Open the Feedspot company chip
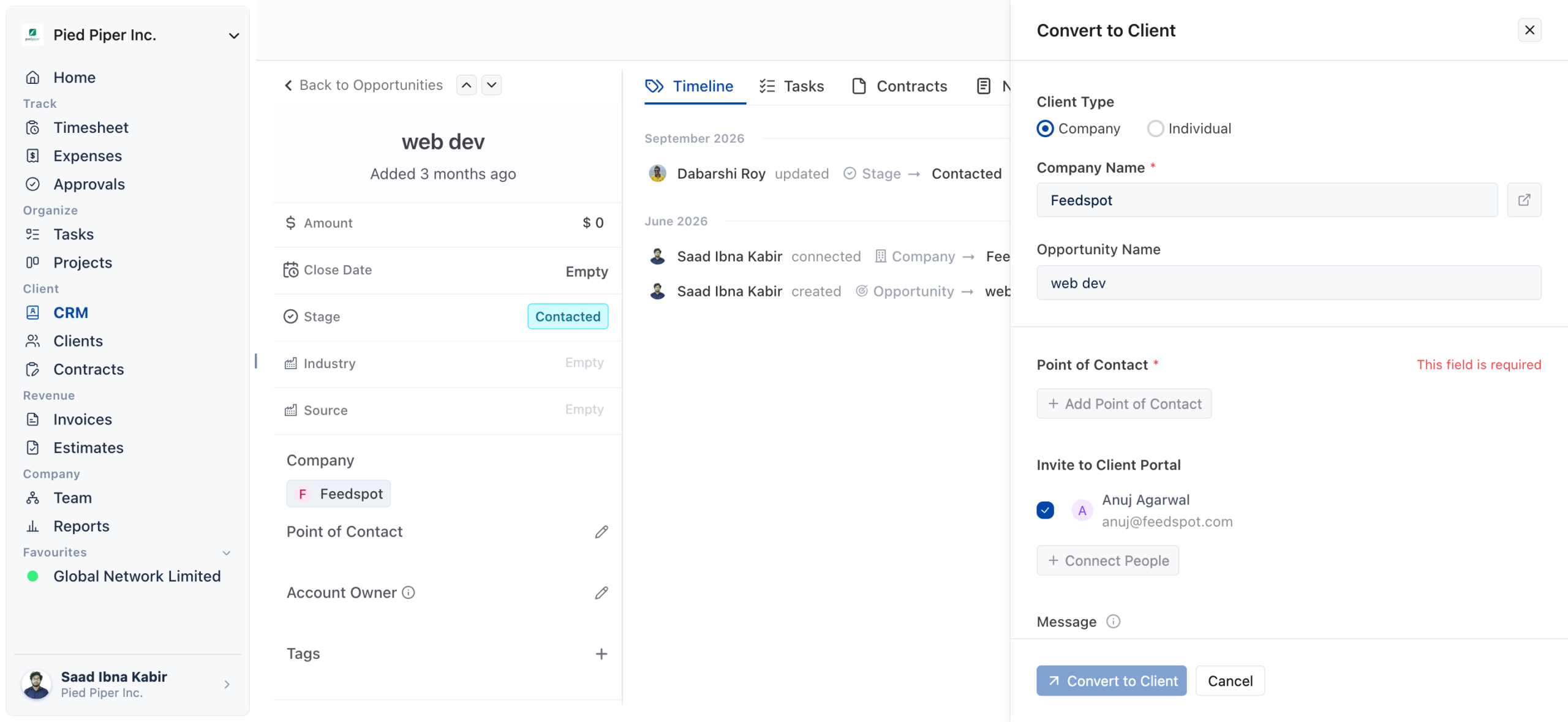Image resolution: width=1568 pixels, height=722 pixels. pyautogui.click(x=338, y=494)
